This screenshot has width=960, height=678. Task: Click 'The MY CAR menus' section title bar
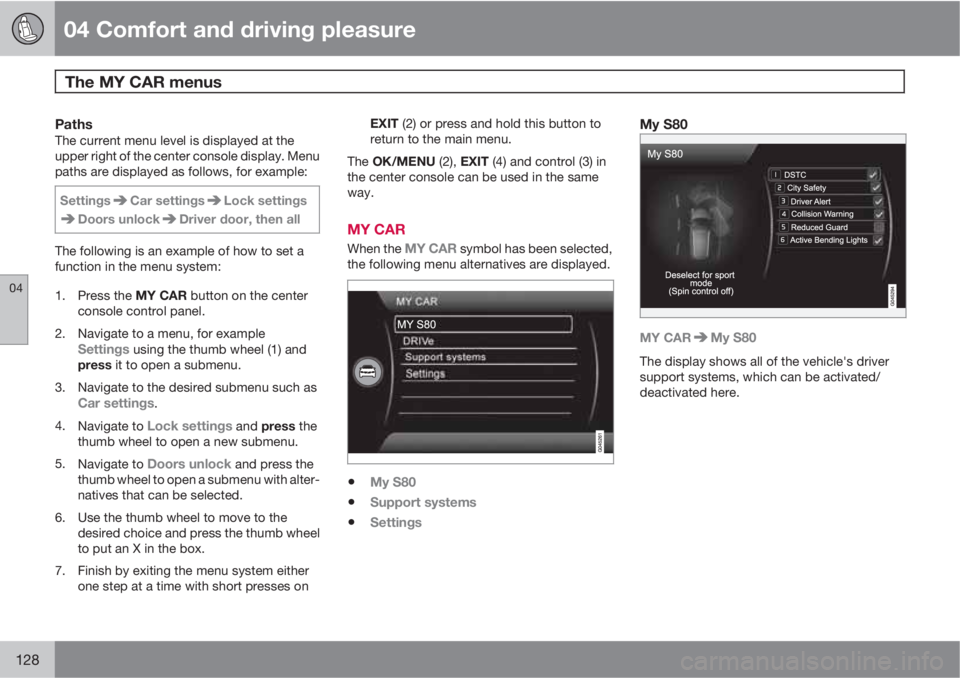pyautogui.click(x=479, y=81)
